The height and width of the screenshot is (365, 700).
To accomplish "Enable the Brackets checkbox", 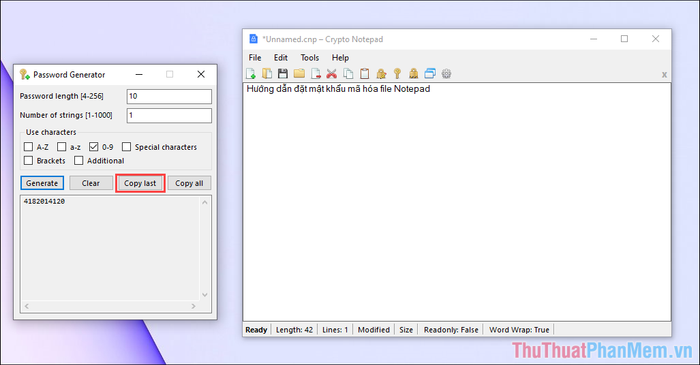I will (29, 161).
